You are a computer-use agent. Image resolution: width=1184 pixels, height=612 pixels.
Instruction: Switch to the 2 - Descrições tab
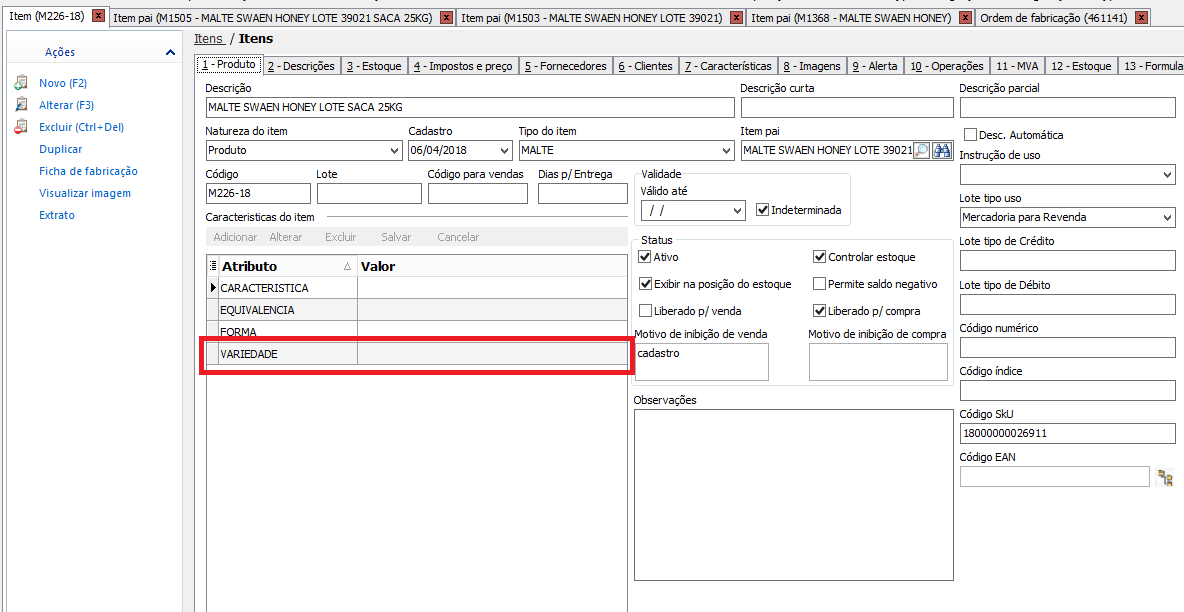(x=301, y=66)
